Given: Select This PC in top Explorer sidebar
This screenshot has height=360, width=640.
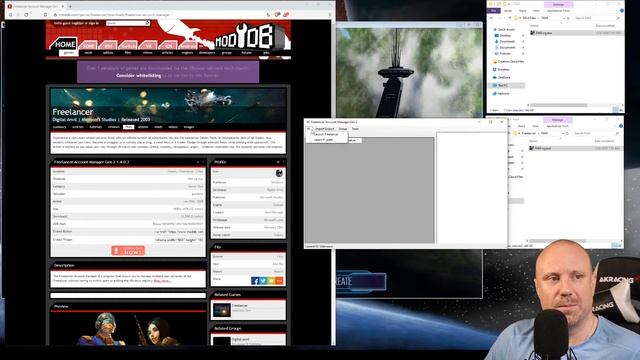Looking at the screenshot, I should (507, 85).
